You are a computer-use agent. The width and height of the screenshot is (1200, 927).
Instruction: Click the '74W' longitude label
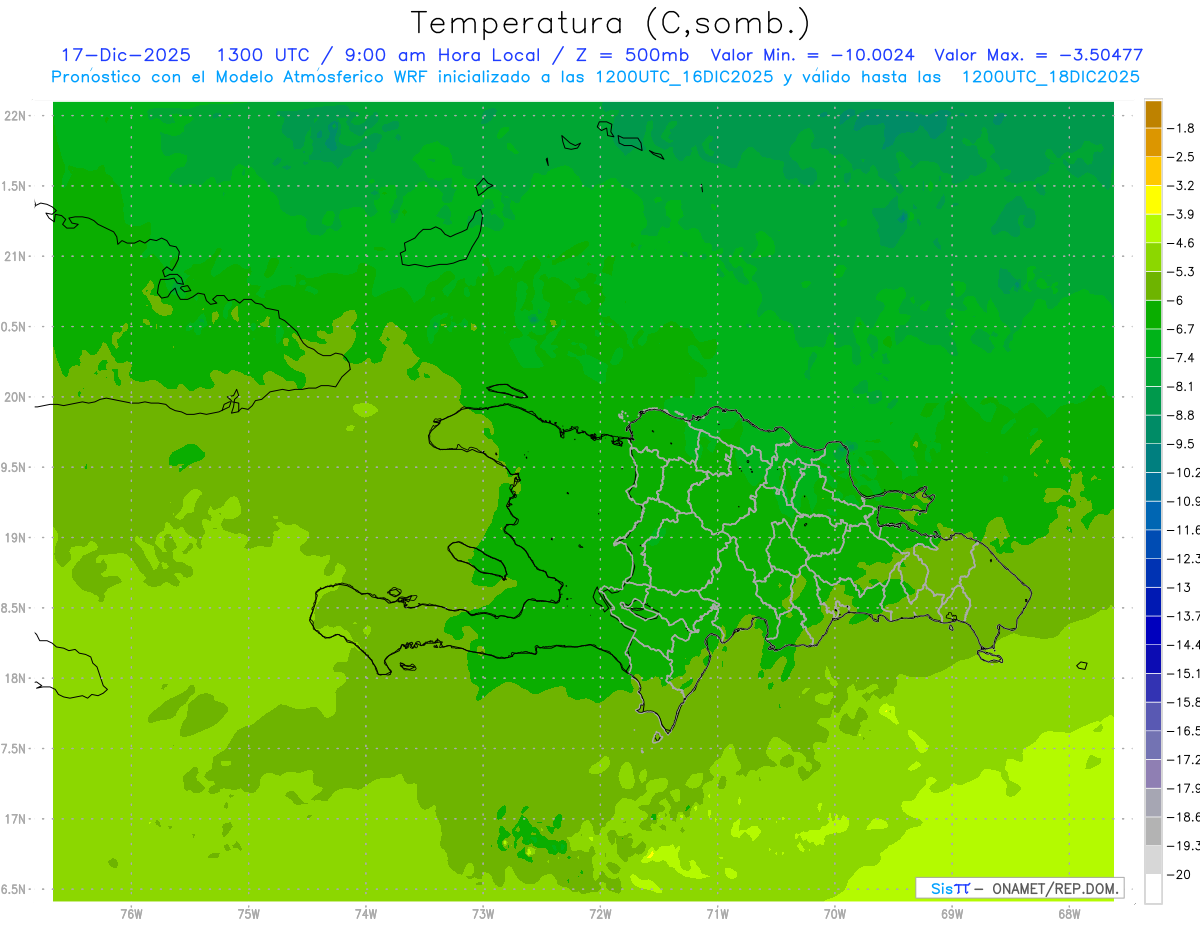[366, 914]
